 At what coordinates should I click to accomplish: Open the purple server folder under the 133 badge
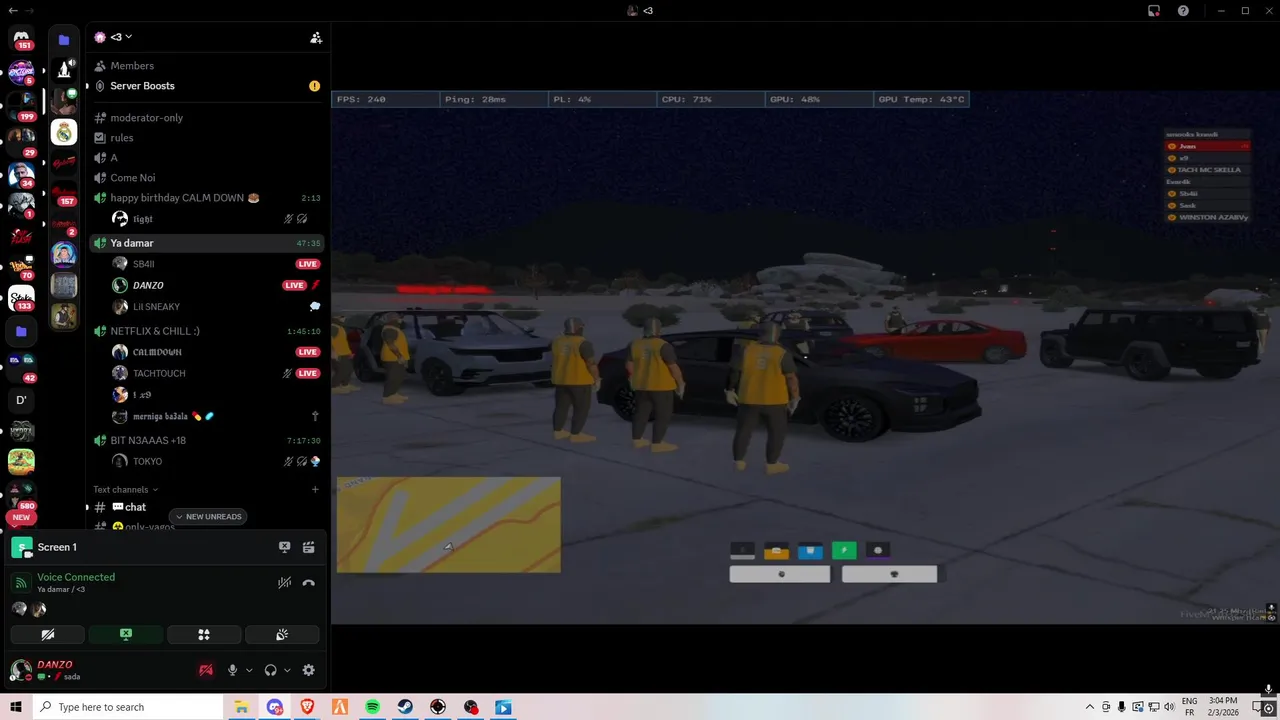(21, 331)
